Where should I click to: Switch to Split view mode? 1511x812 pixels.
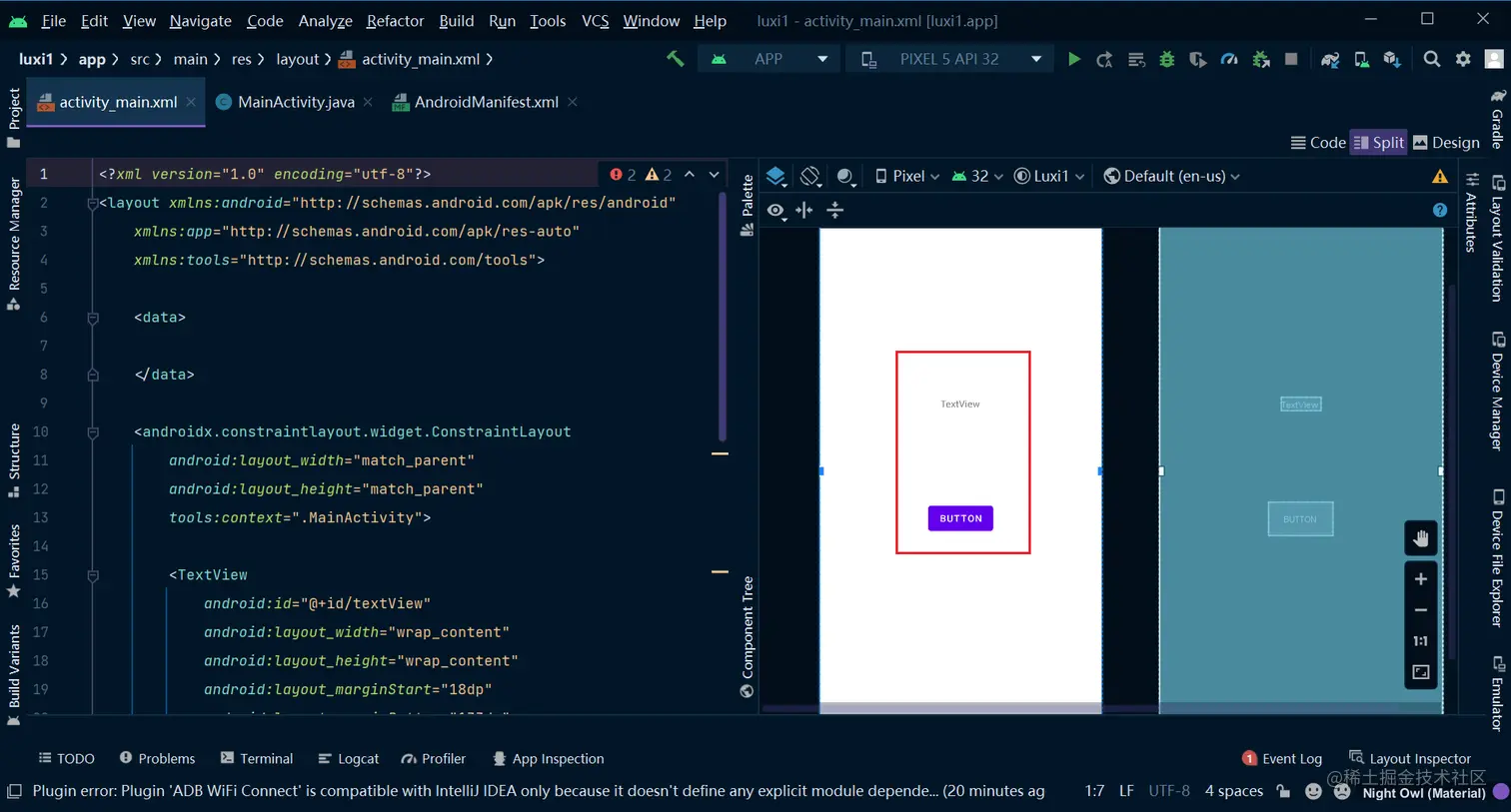(x=1378, y=143)
